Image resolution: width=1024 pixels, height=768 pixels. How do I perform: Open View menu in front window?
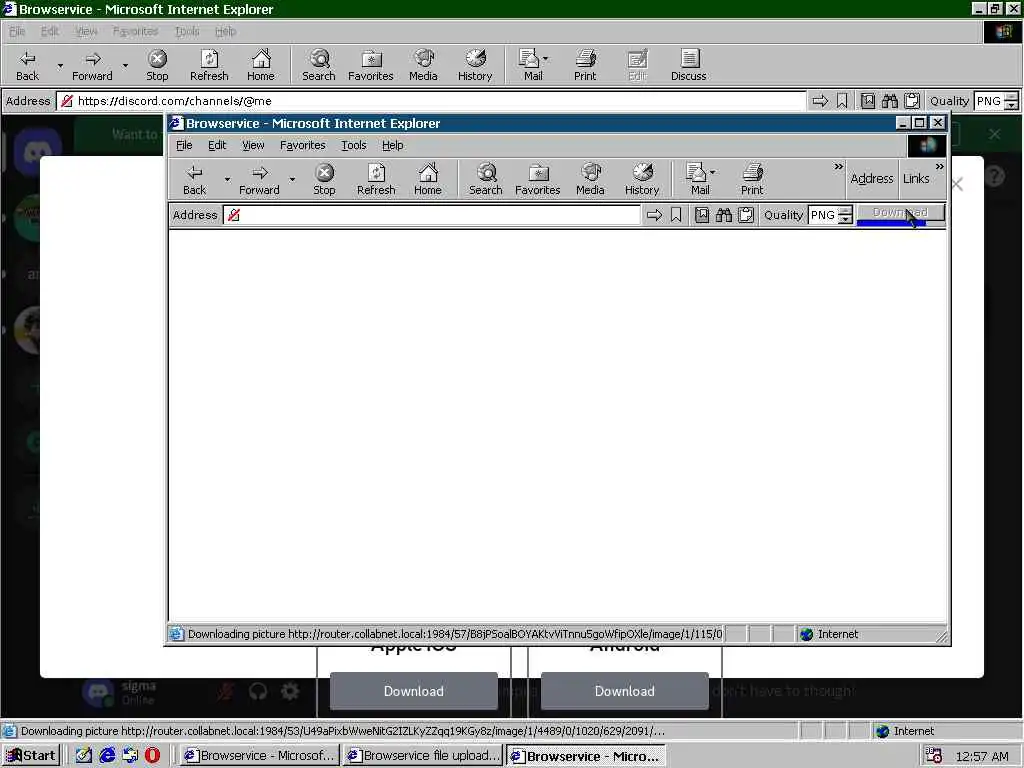tap(253, 145)
